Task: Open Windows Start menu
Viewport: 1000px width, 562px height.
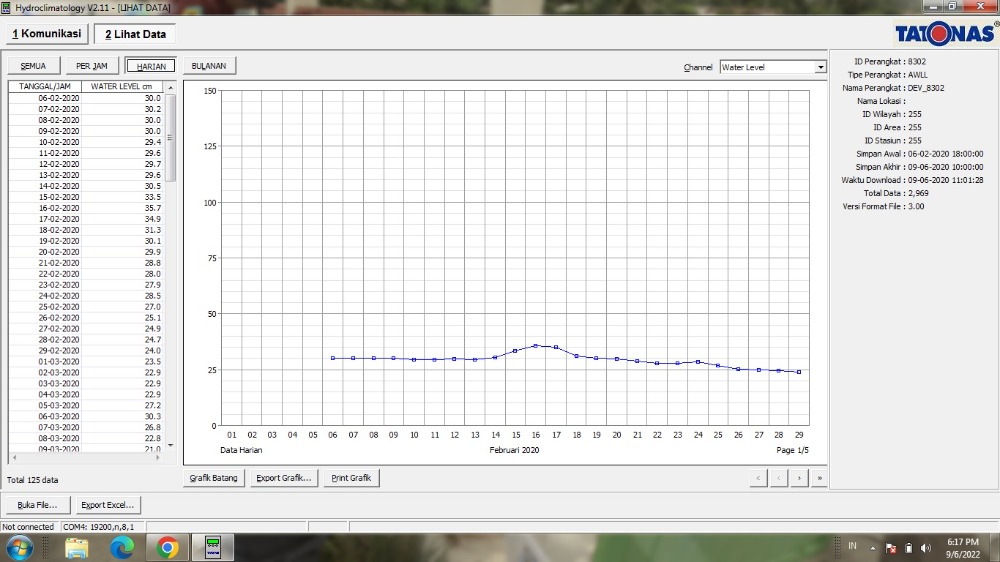Action: click(x=19, y=547)
